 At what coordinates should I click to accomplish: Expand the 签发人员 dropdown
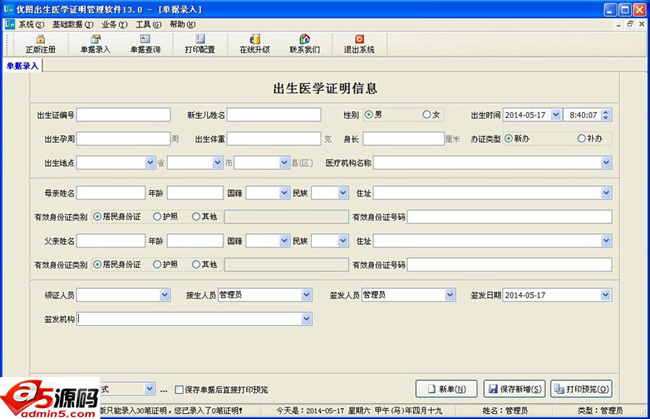pyautogui.click(x=450, y=295)
